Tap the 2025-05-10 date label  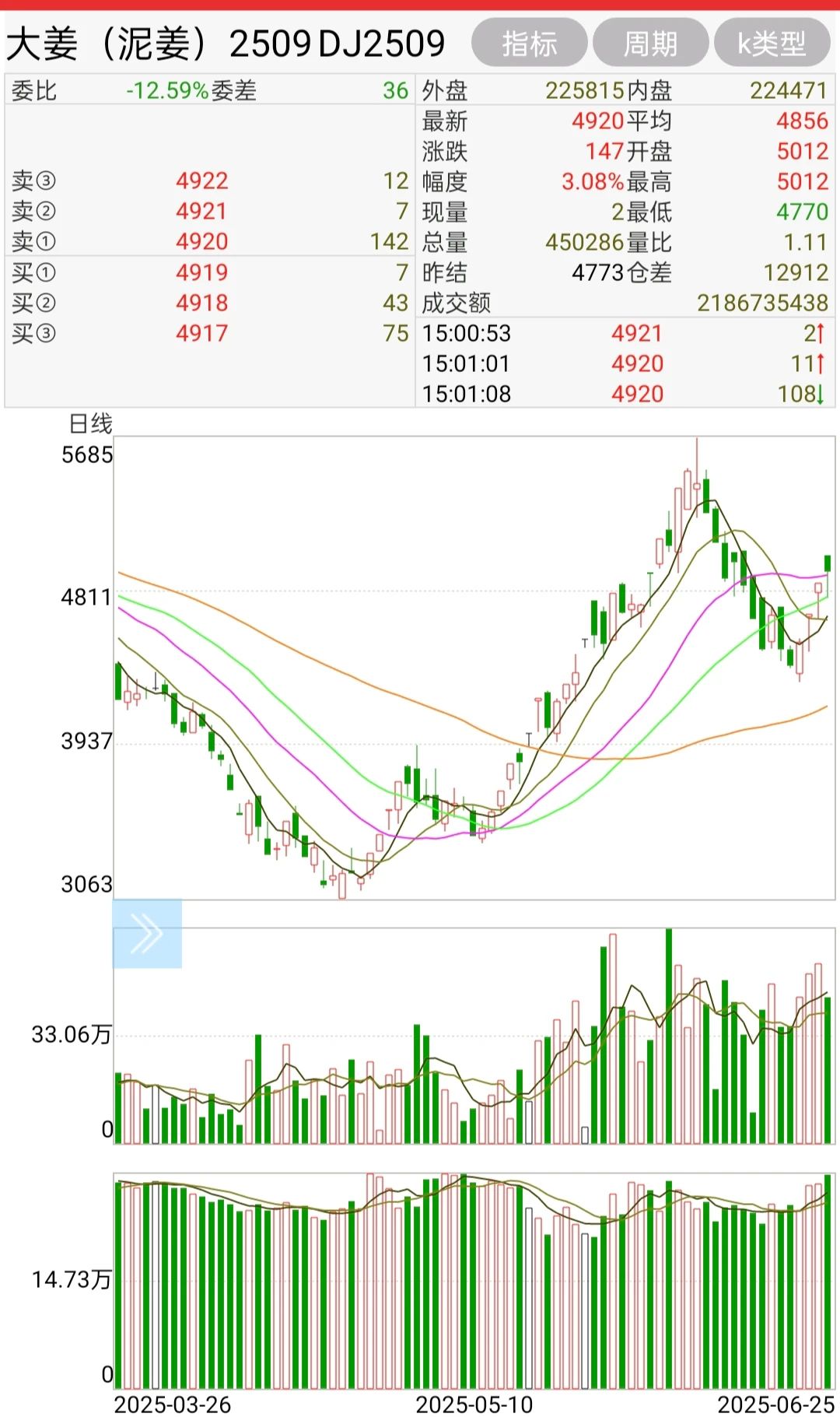[474, 1405]
